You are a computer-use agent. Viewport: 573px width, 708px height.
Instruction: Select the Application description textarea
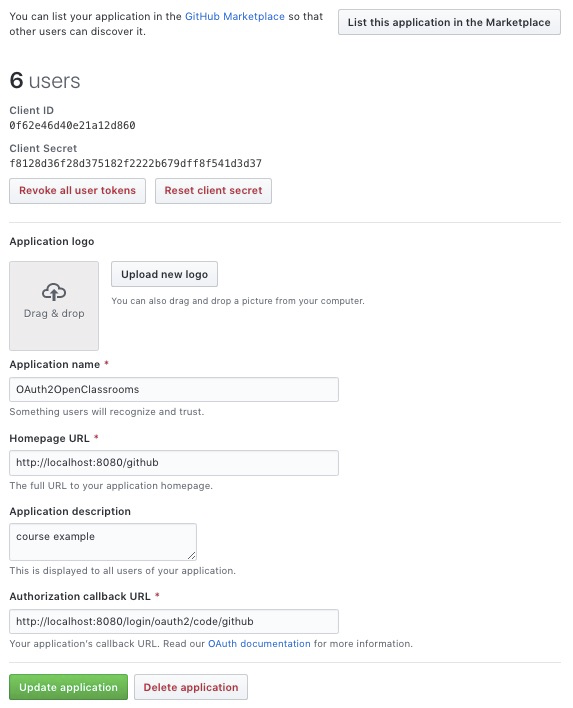point(103,542)
